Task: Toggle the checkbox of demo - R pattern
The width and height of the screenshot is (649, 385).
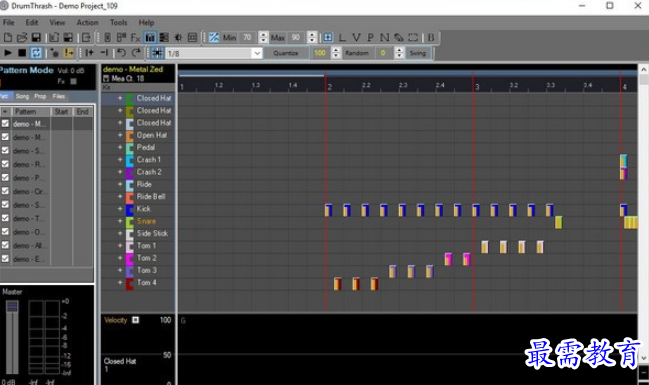Action: pyautogui.click(x=5, y=164)
